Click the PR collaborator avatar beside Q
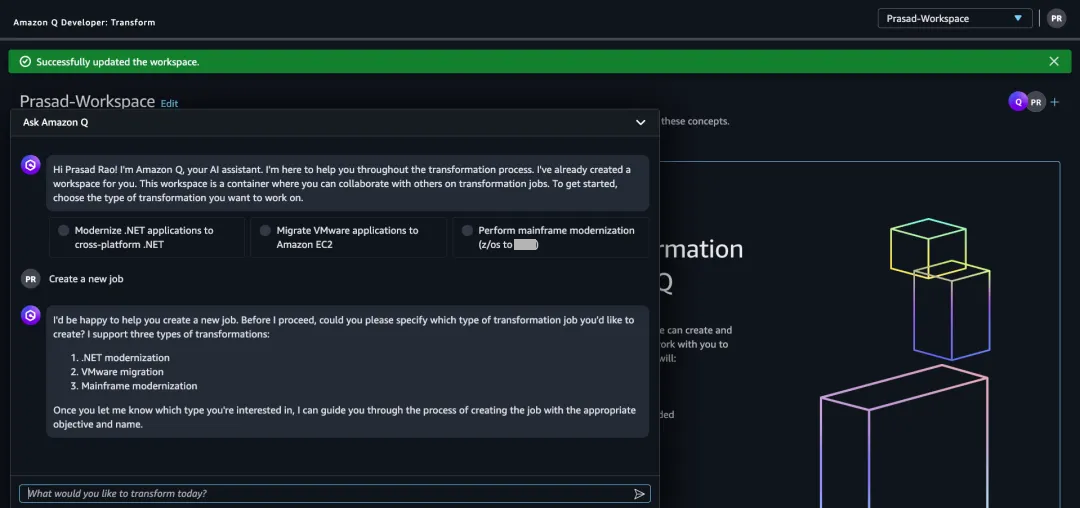The width and height of the screenshot is (1080, 508). click(1036, 102)
